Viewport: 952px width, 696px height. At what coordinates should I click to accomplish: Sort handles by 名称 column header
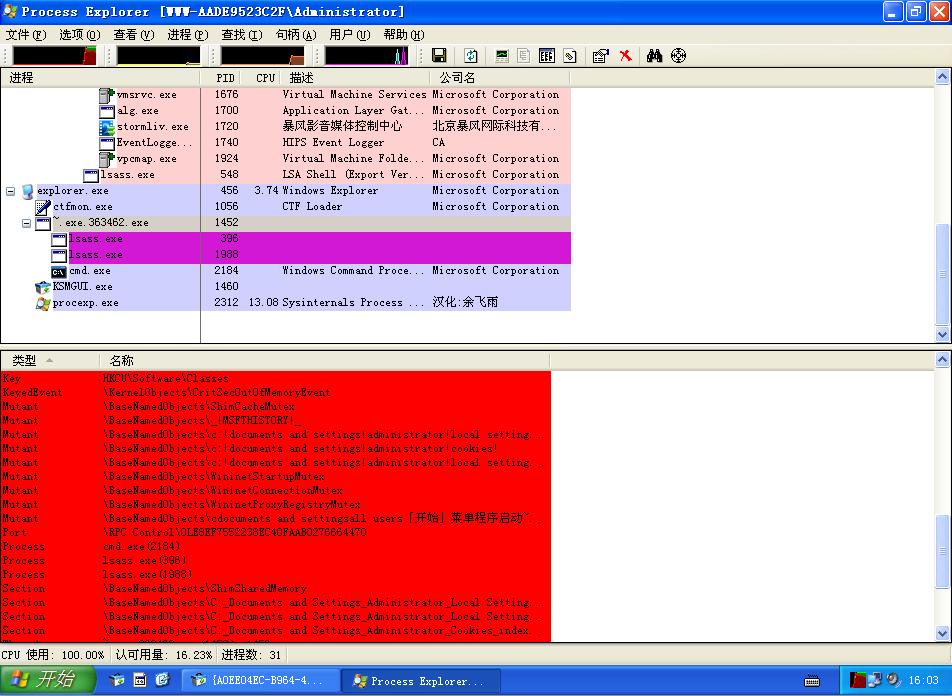pos(325,361)
